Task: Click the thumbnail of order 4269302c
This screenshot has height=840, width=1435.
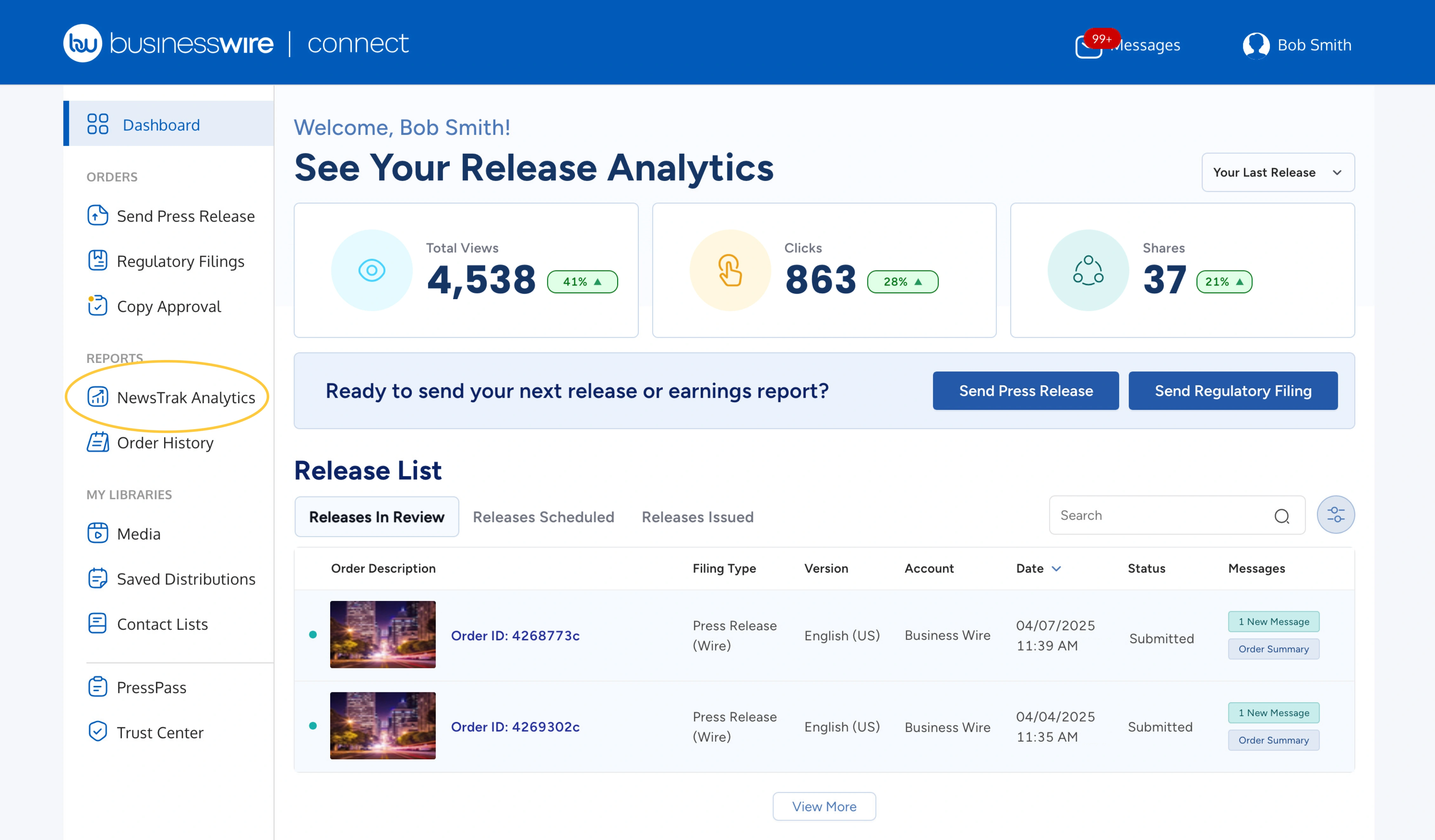Action: click(383, 725)
